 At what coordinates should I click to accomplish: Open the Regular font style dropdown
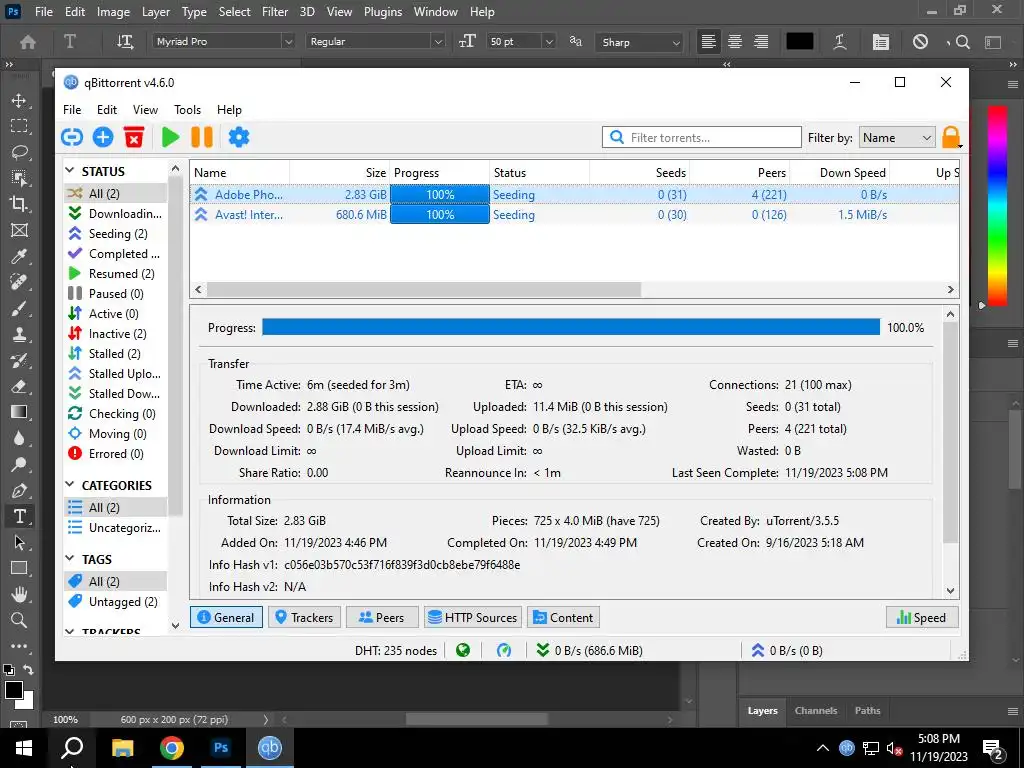tap(438, 42)
